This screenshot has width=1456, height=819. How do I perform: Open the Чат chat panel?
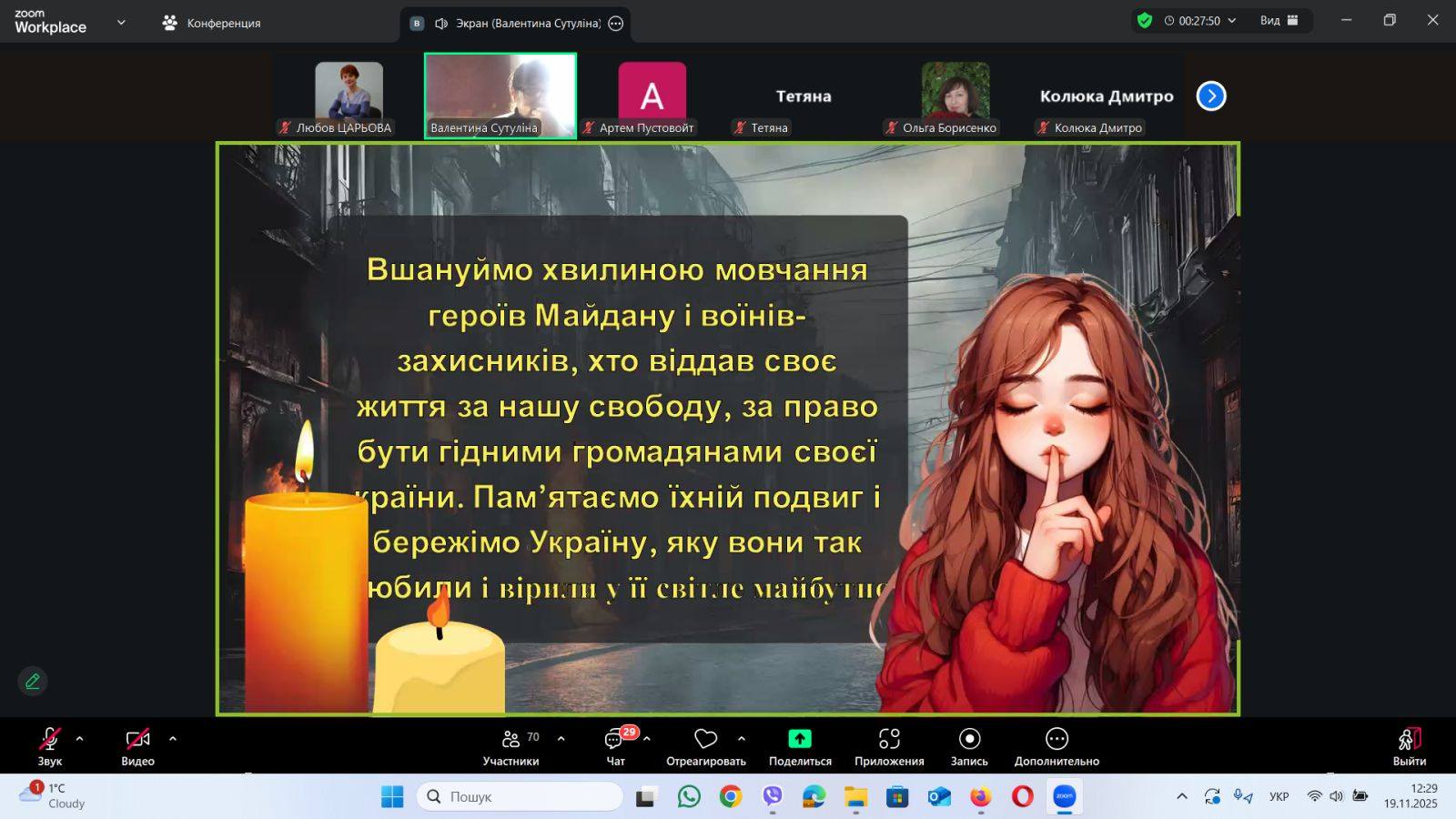click(x=616, y=746)
